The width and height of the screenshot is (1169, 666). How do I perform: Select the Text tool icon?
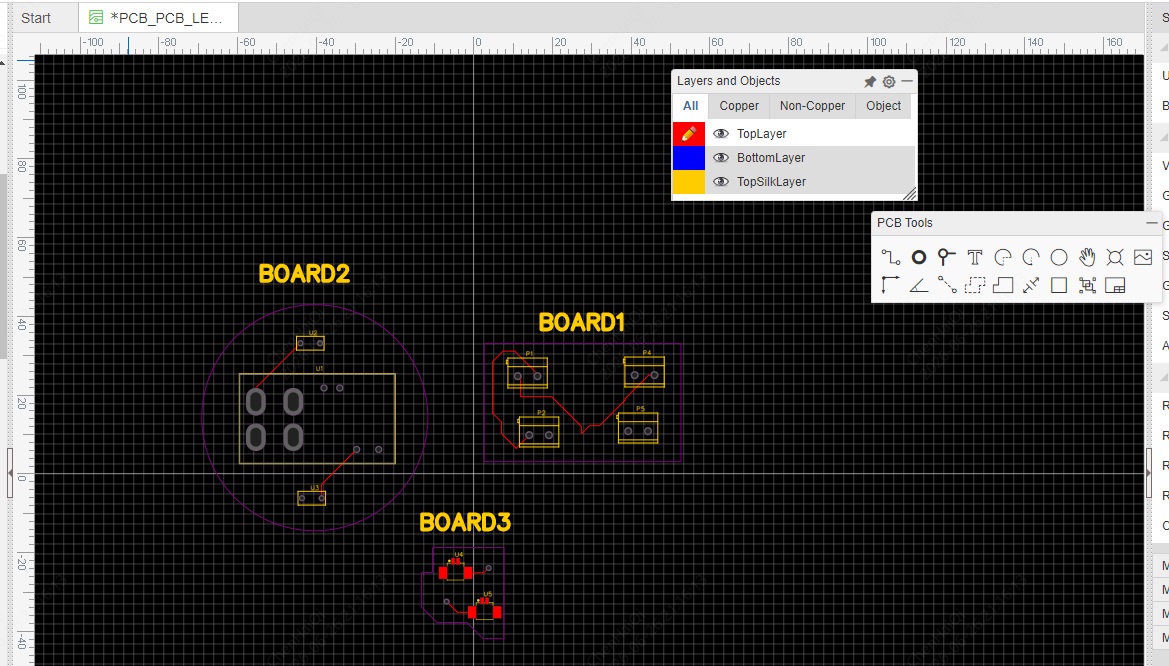point(974,257)
